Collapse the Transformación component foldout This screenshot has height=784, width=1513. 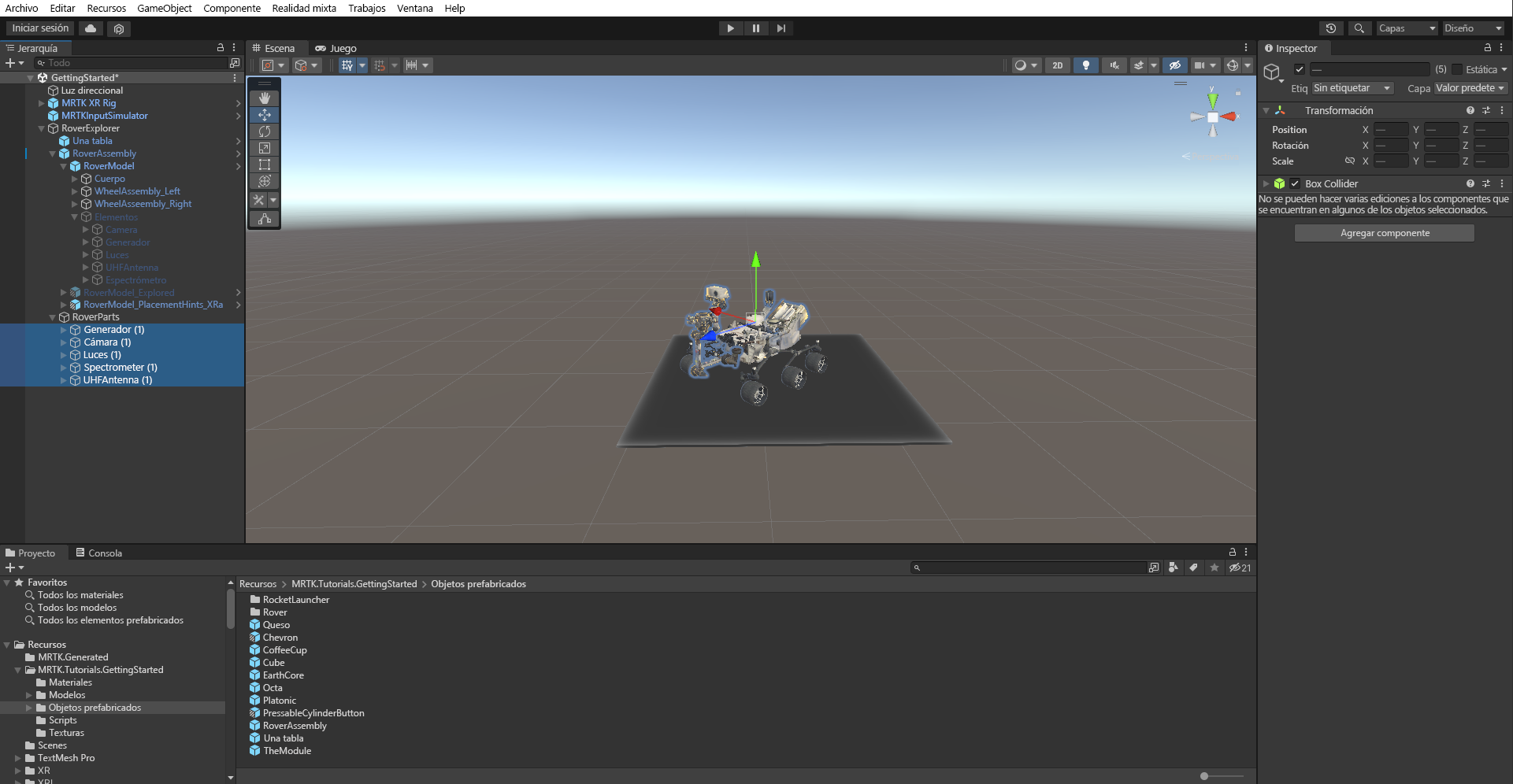pyautogui.click(x=1266, y=111)
